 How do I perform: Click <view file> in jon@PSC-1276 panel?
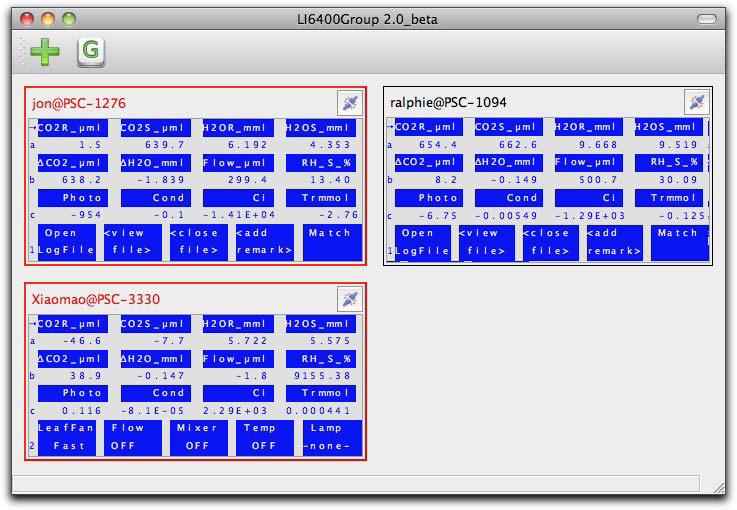[x=133, y=242]
